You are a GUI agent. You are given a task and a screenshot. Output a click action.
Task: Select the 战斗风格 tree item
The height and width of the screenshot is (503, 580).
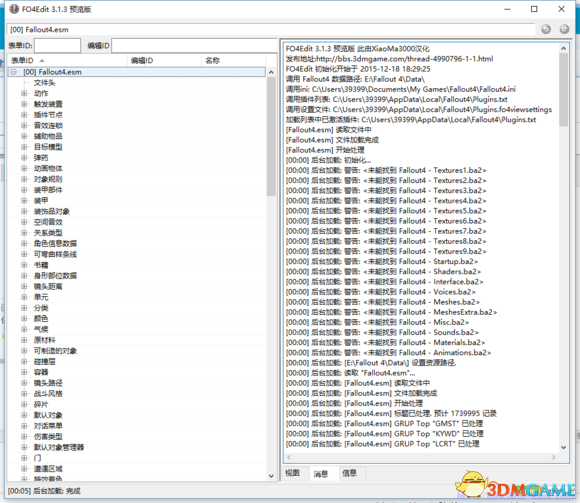click(48, 394)
